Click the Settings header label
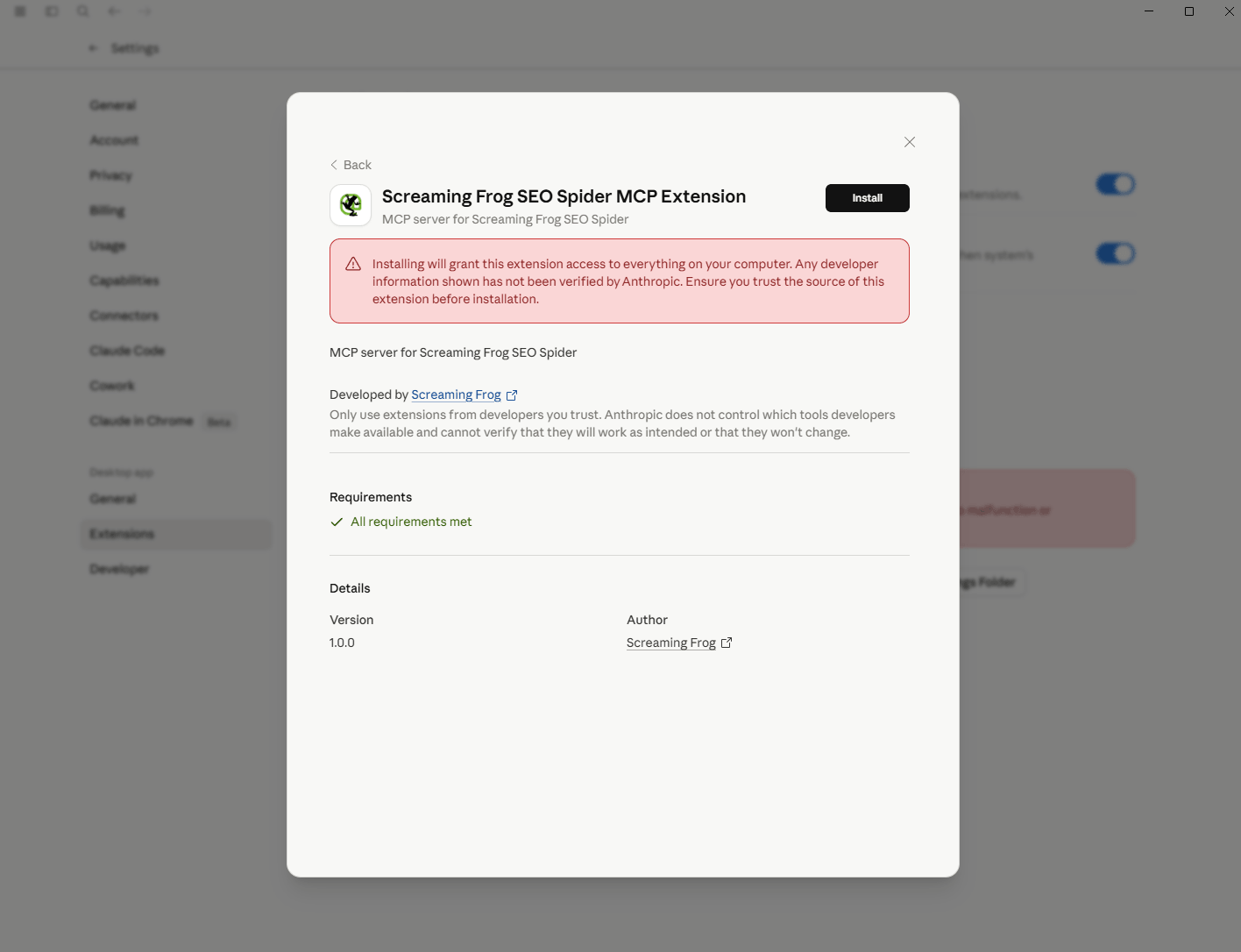1241x952 pixels. (x=135, y=48)
